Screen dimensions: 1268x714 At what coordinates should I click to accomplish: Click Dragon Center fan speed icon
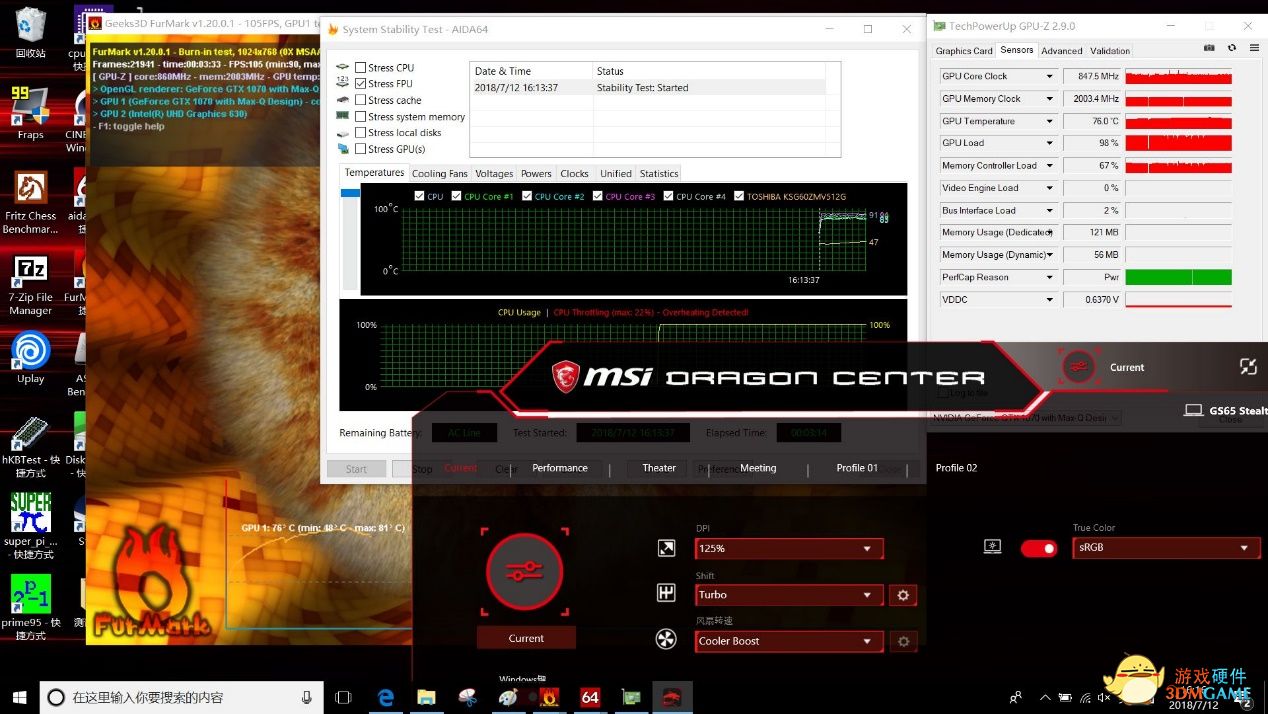(x=666, y=640)
